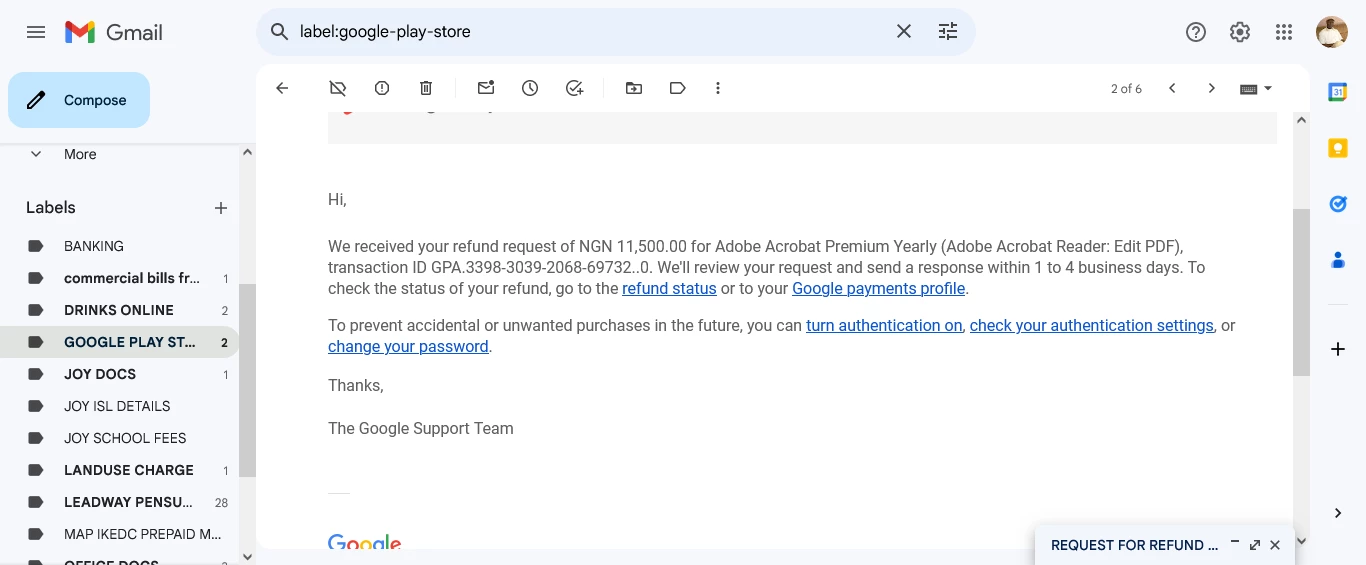The image size is (1366, 565).
Task: Open the main menu hamburger icon
Action: pyautogui.click(x=36, y=32)
